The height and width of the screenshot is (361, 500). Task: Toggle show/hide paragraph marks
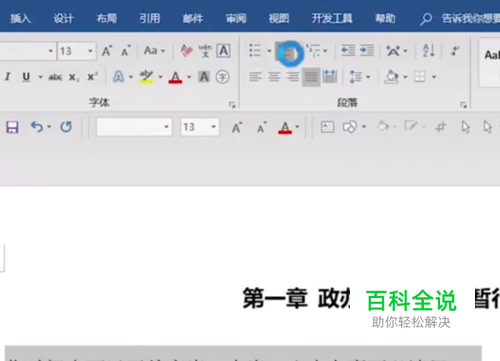455,51
